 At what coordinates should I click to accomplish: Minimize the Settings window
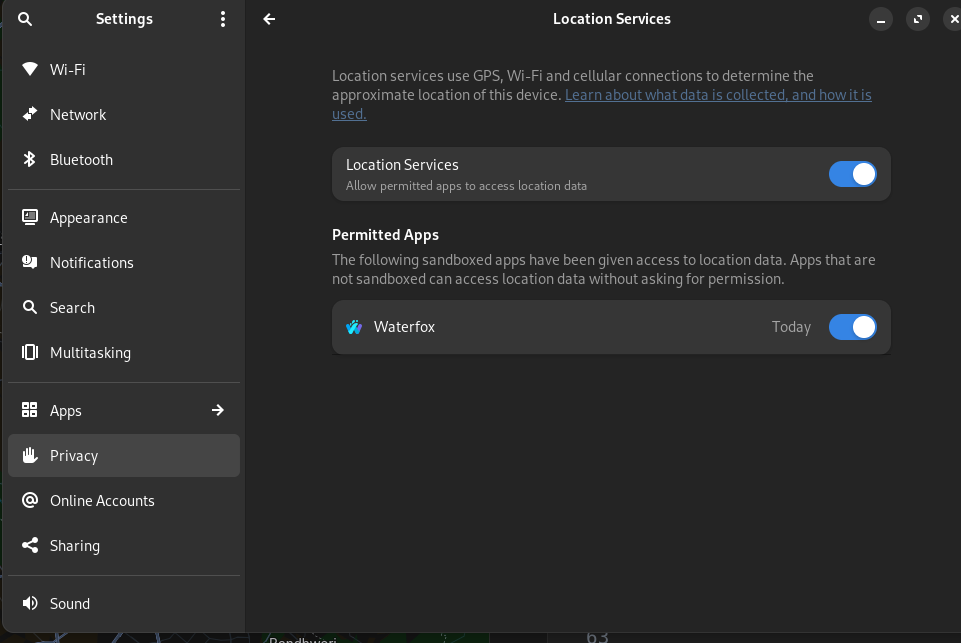point(881,19)
